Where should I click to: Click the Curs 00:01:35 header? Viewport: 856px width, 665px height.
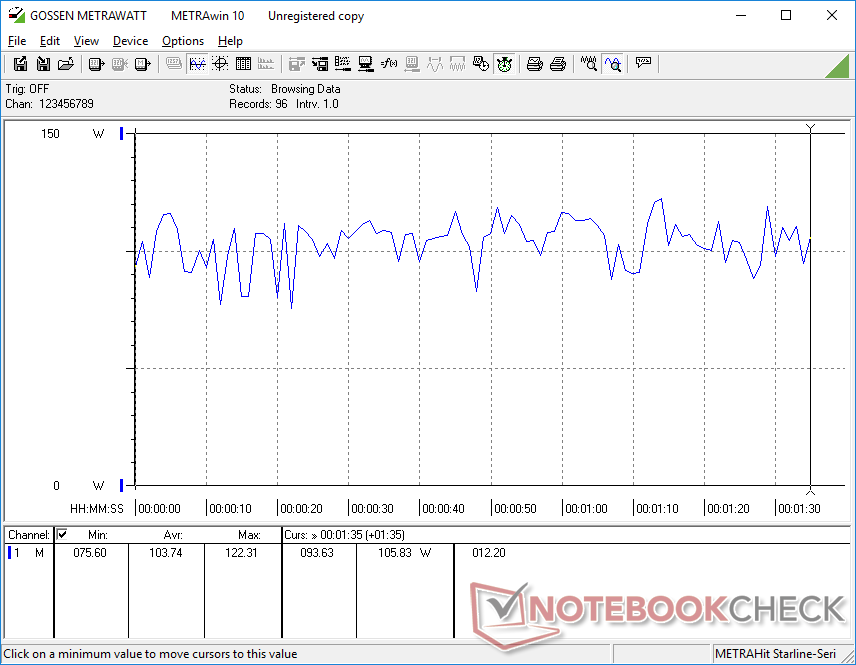(344, 535)
